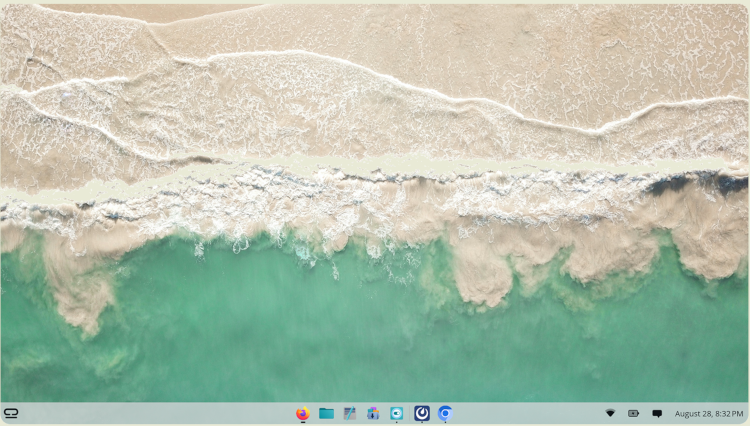Click the battery status tray icon
The width and height of the screenshot is (750, 426).
pyautogui.click(x=633, y=413)
